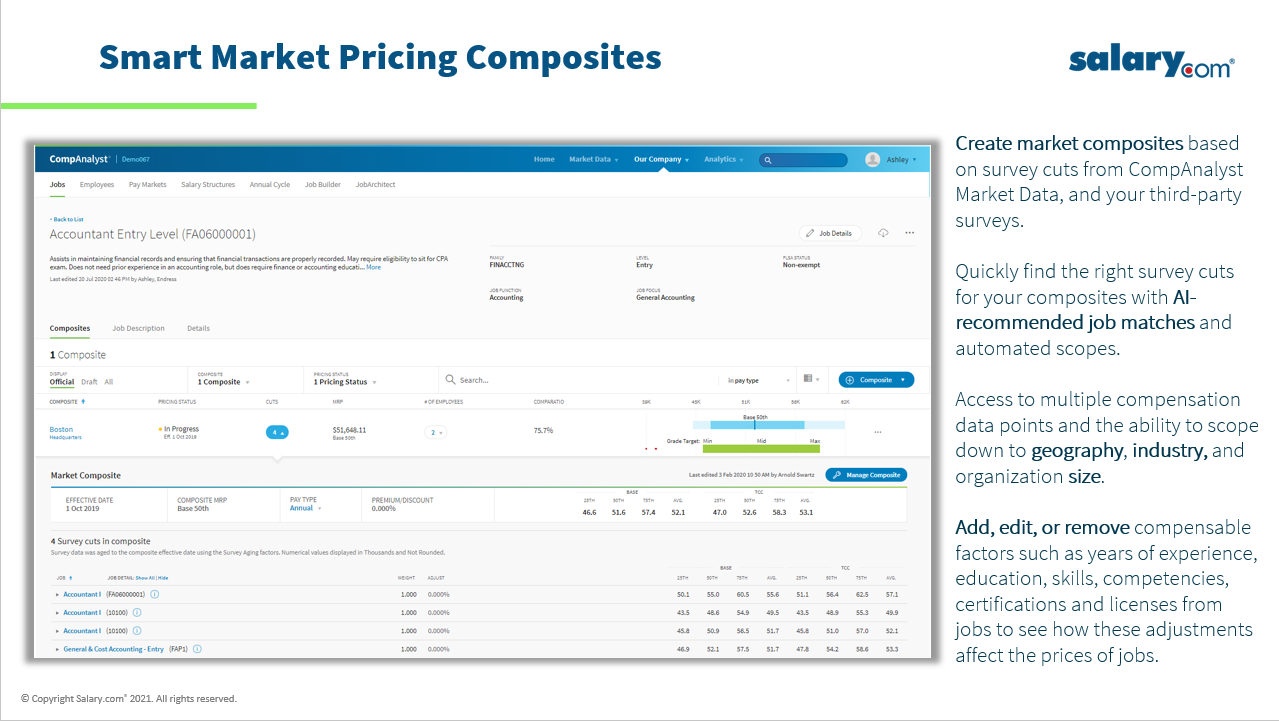Open the Boston row three-dot menu
The width and height of the screenshot is (1279, 721).
tap(878, 432)
